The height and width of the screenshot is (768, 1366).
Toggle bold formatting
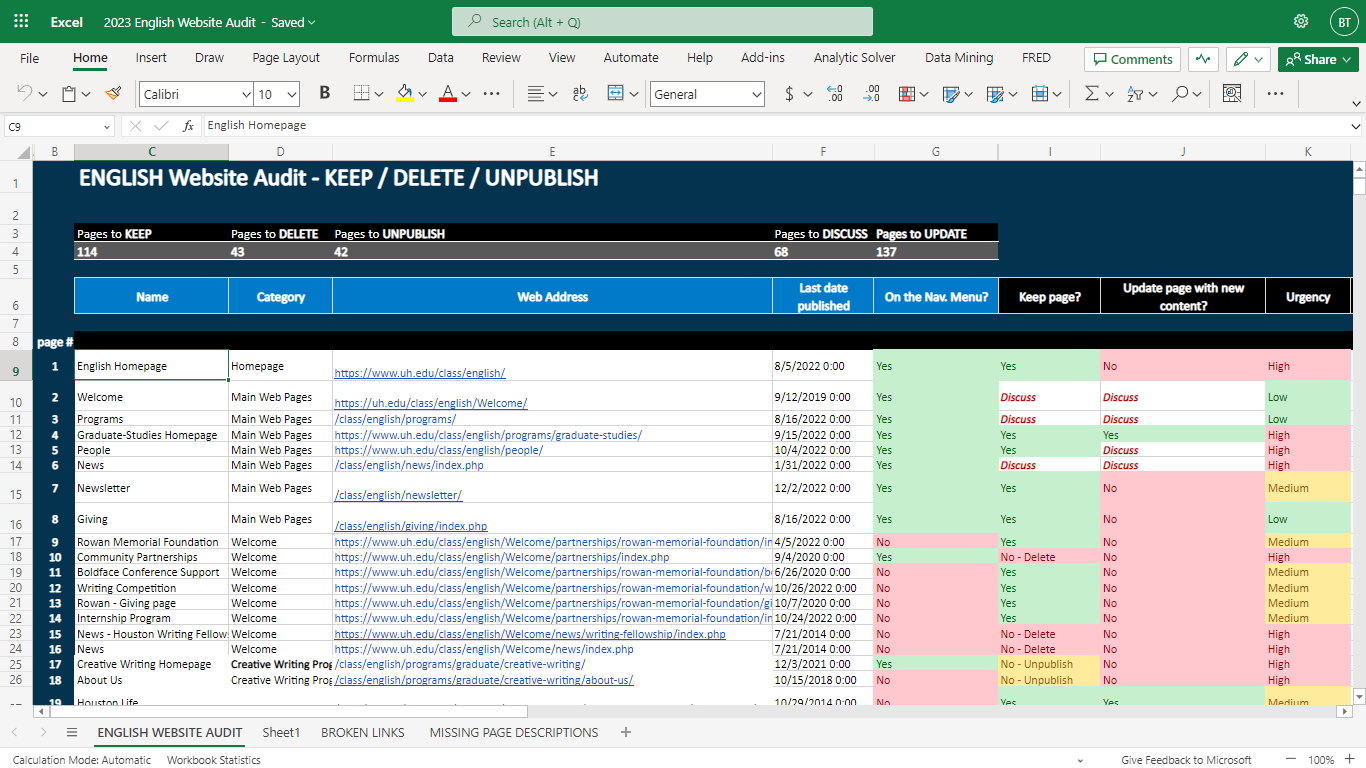pos(324,94)
